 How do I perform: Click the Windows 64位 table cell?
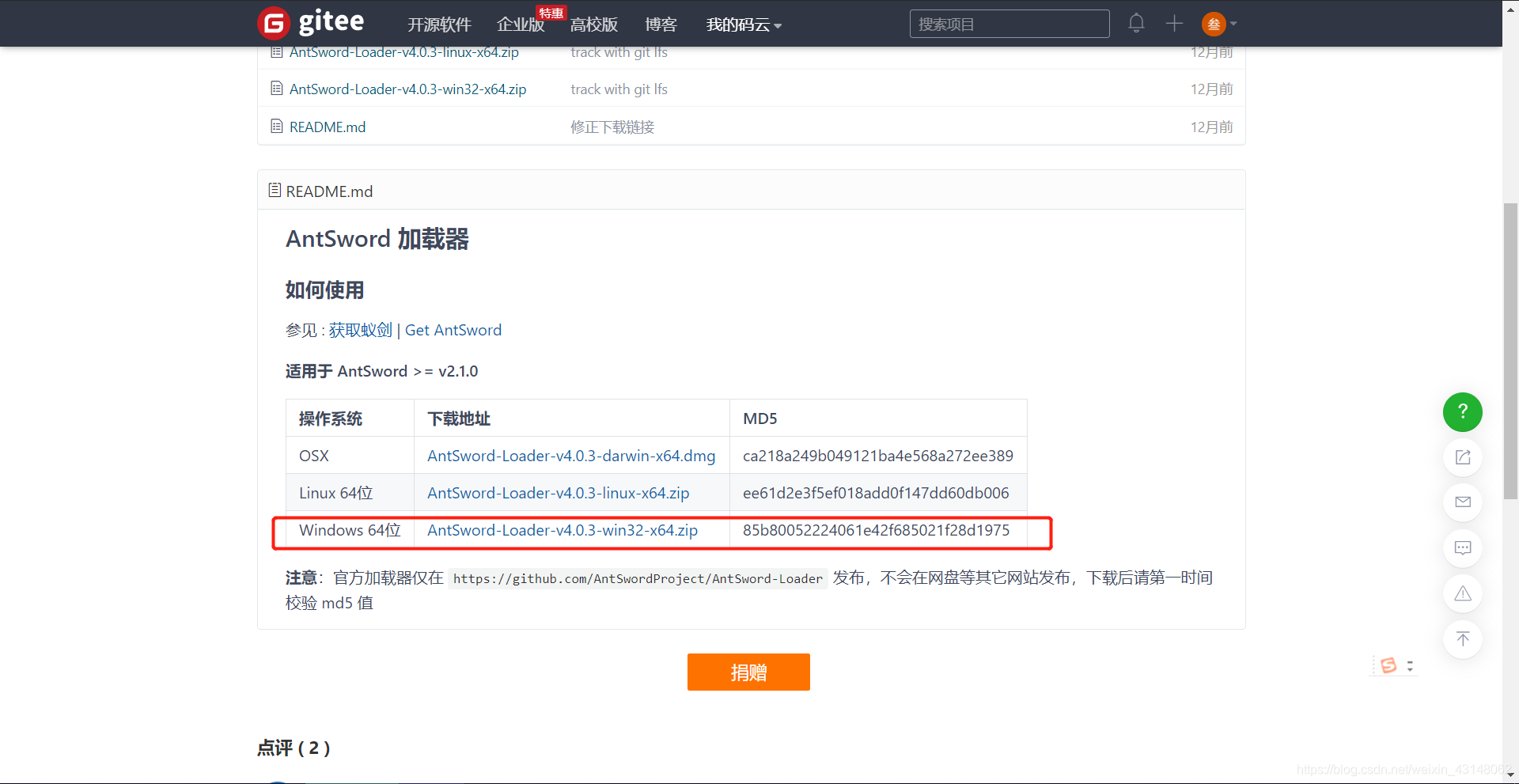coord(350,530)
